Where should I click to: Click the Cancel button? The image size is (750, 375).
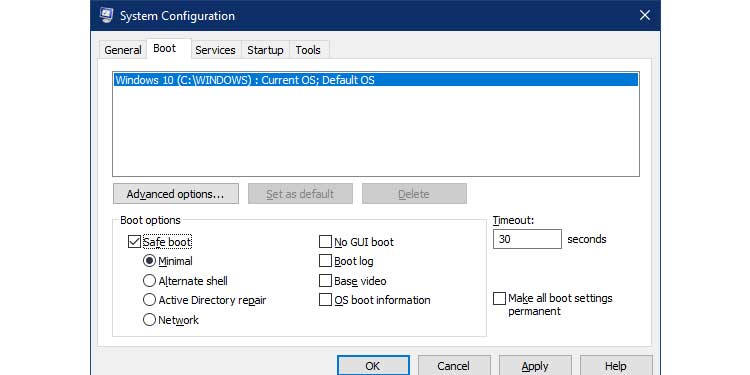pos(454,366)
